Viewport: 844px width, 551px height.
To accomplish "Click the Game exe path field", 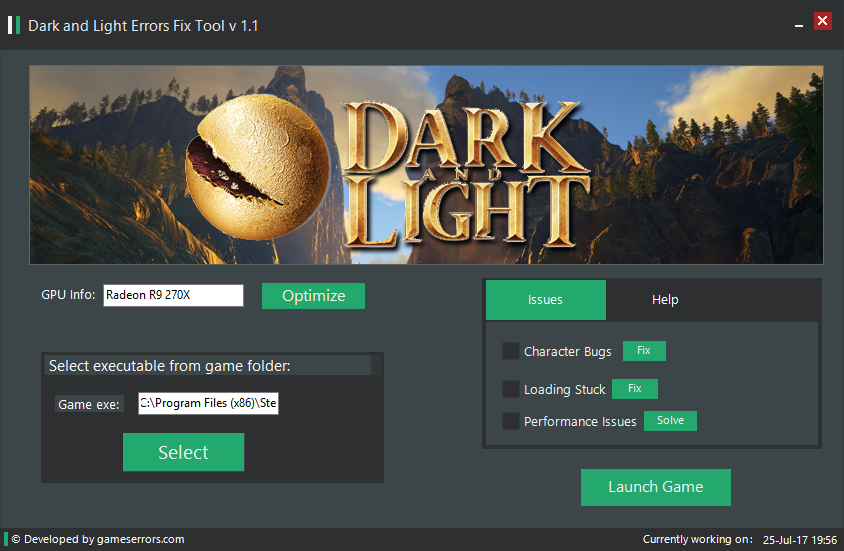I will point(208,403).
